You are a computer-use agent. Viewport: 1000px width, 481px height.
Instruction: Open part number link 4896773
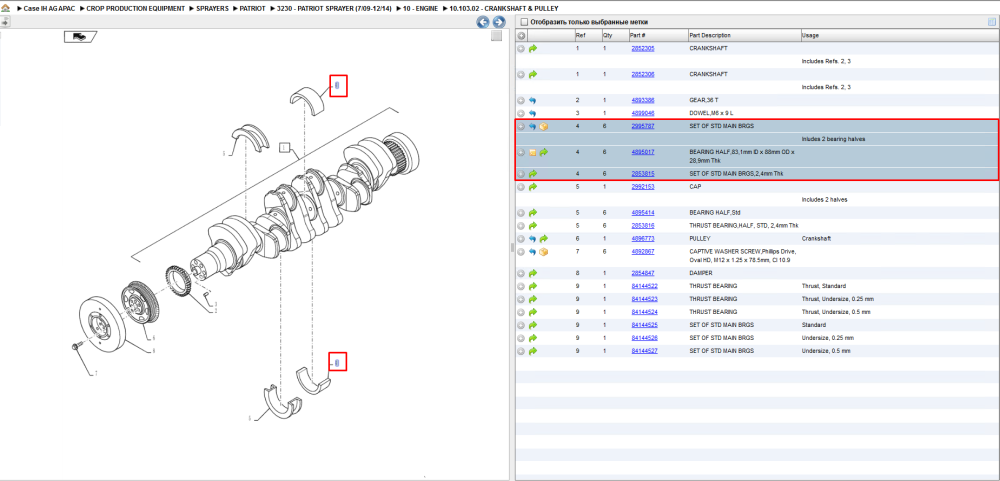point(643,239)
